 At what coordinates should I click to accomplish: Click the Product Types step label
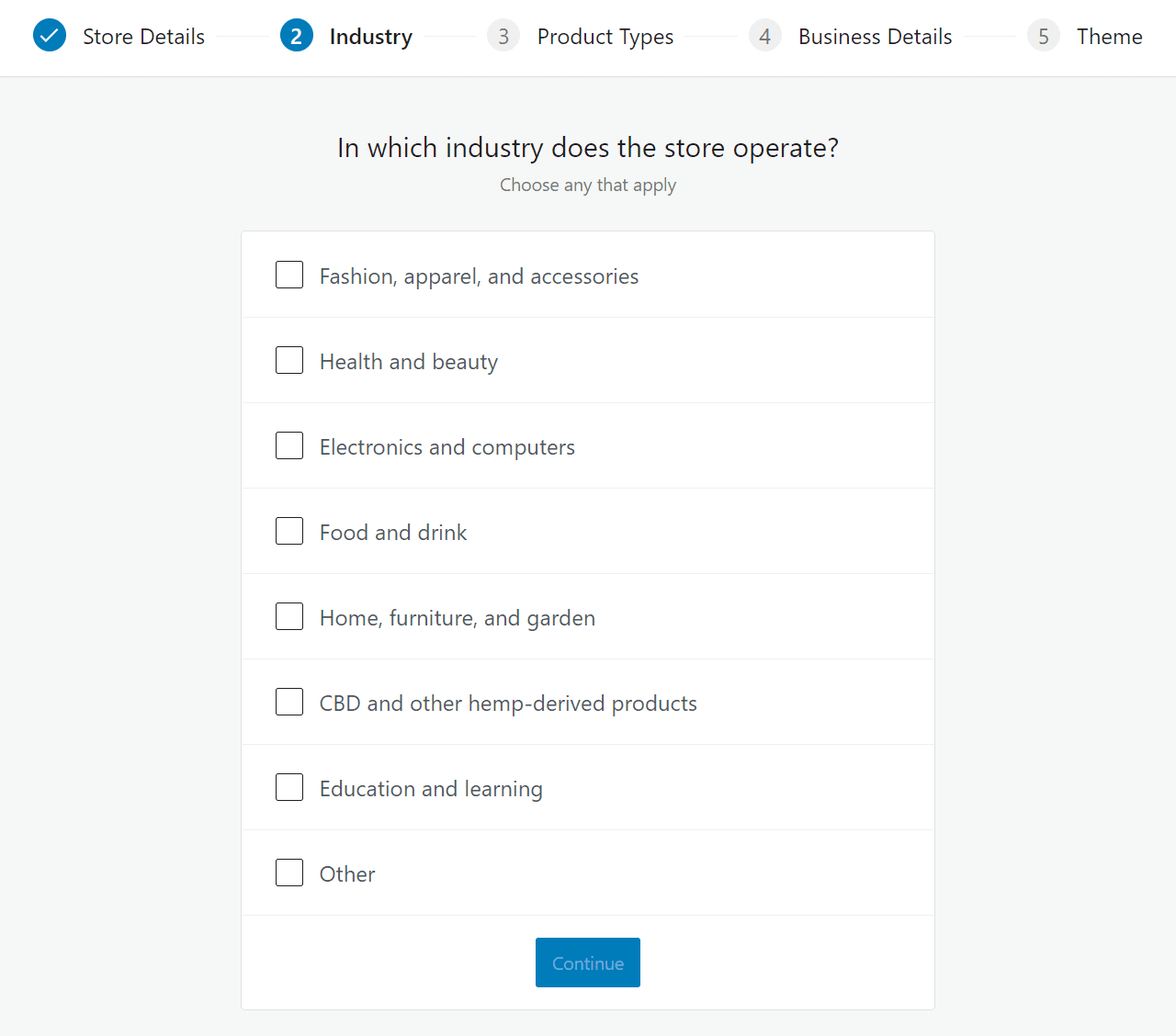[605, 36]
